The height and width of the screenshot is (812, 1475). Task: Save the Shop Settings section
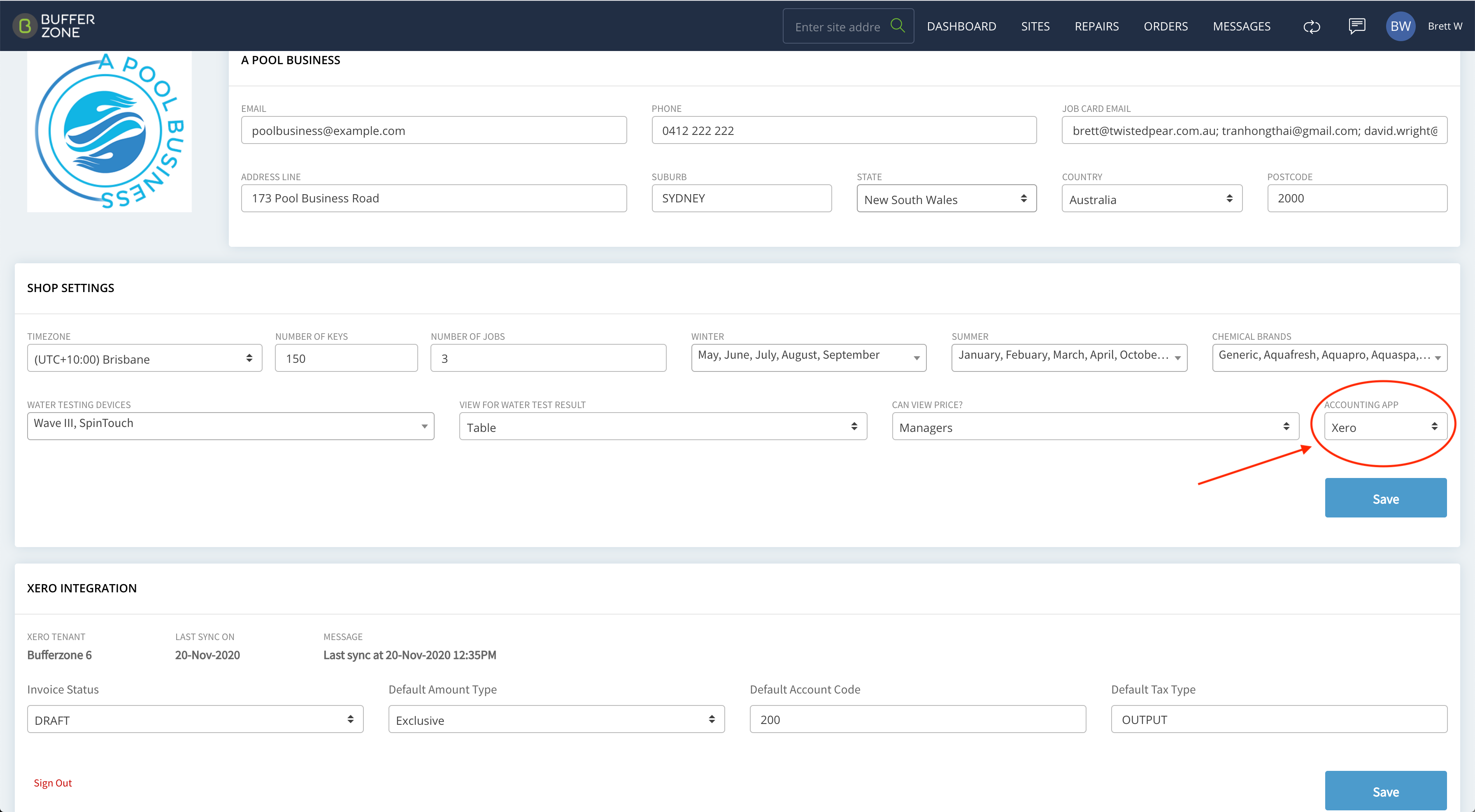[x=1385, y=498]
